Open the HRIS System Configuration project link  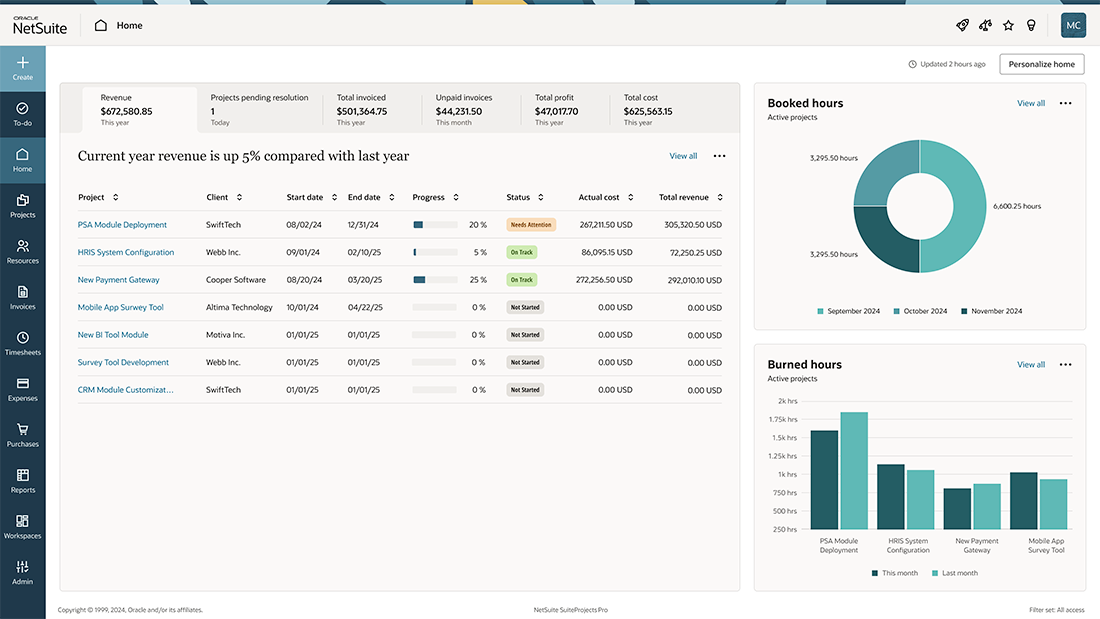(125, 252)
